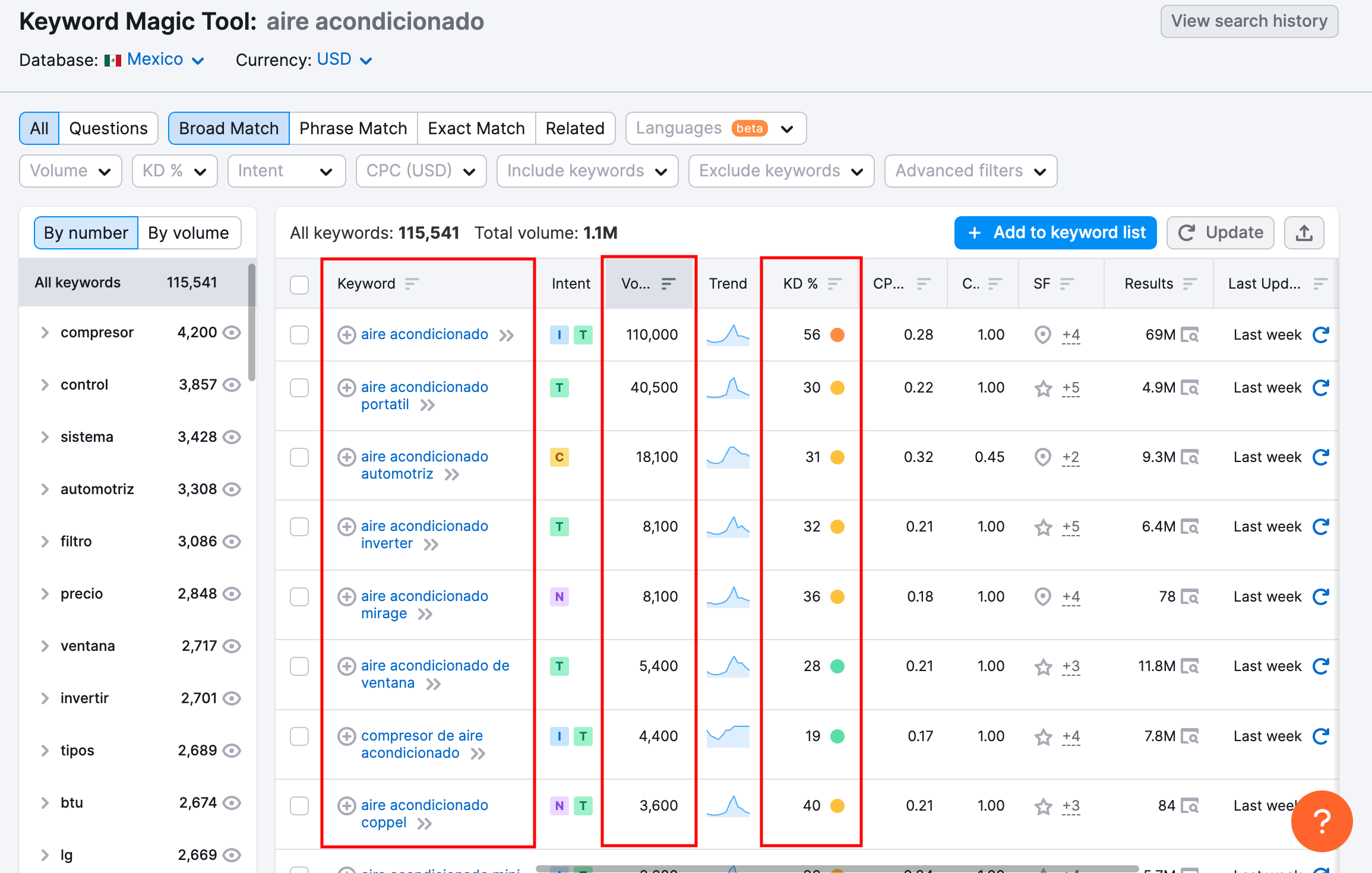Image resolution: width=1372 pixels, height=873 pixels.
Task: Add 'compresor de aire acondicionado' via plus icon
Action: (346, 736)
